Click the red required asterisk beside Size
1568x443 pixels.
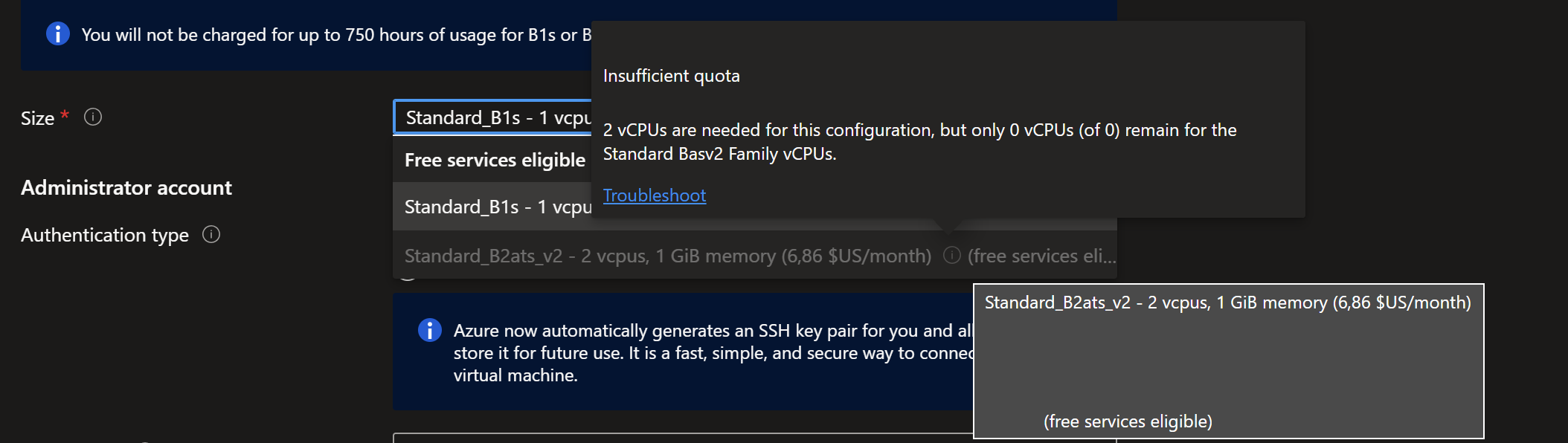tap(65, 114)
